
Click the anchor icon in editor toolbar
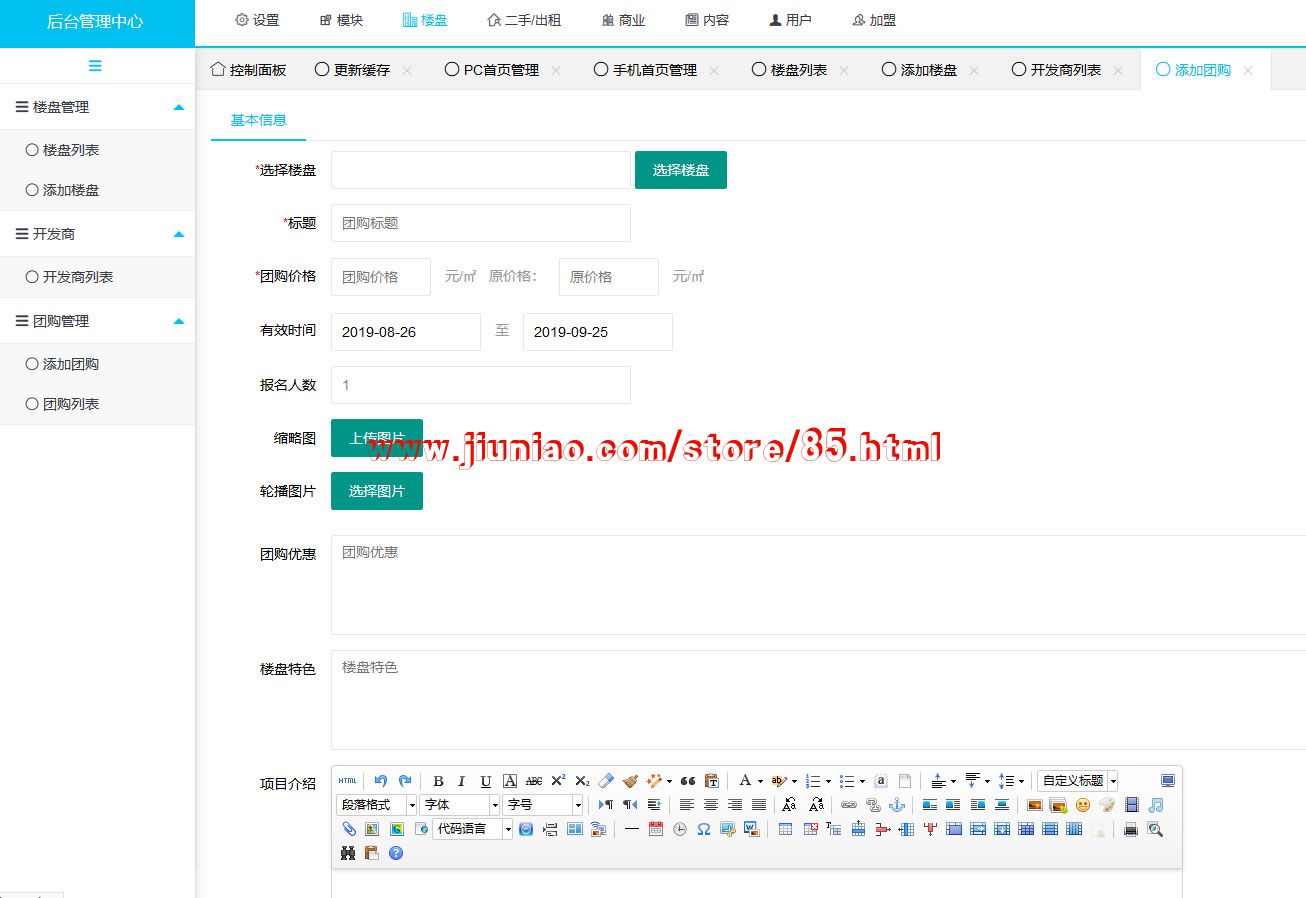(x=897, y=805)
